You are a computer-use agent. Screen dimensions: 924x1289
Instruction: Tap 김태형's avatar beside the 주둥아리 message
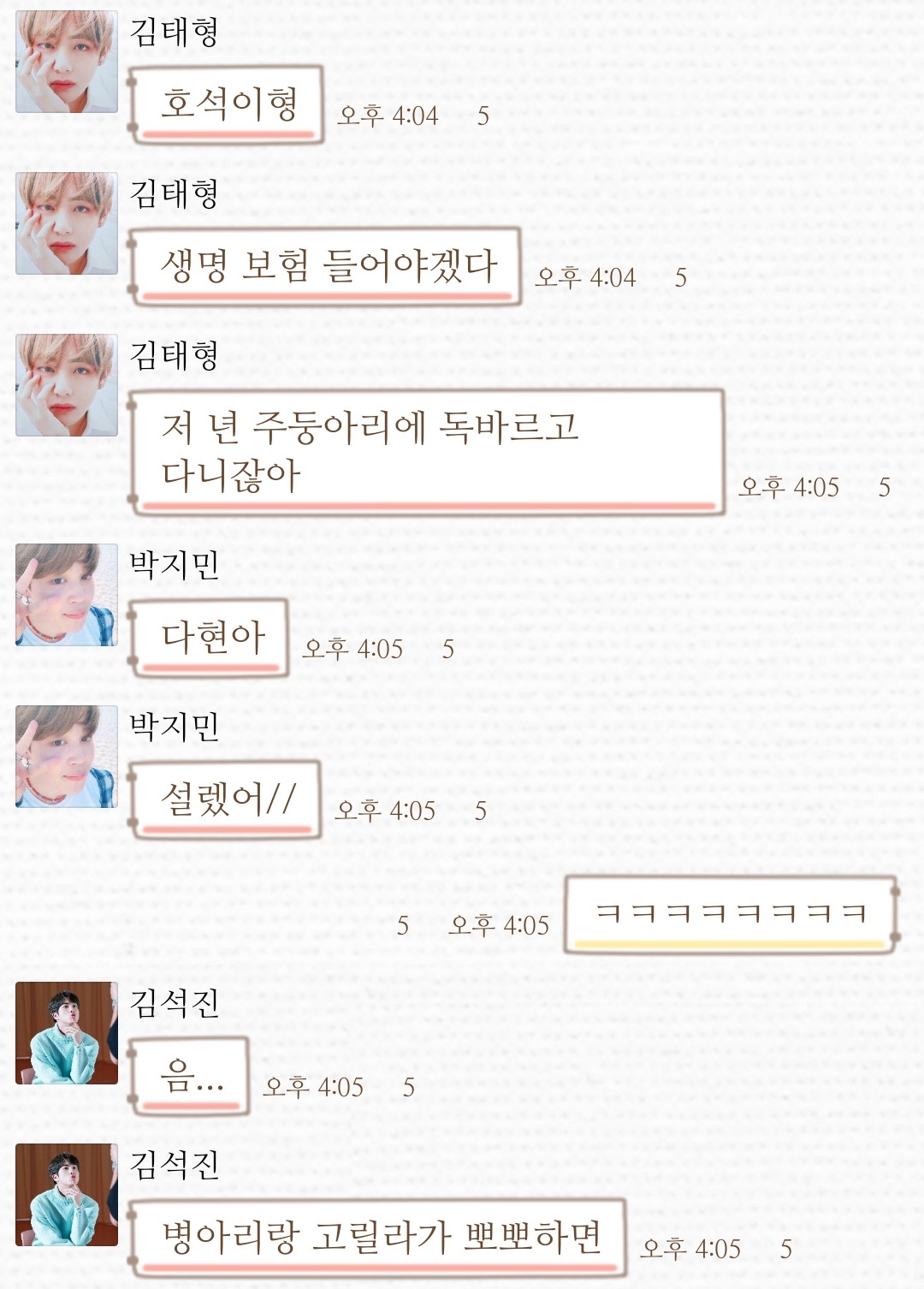click(67, 385)
